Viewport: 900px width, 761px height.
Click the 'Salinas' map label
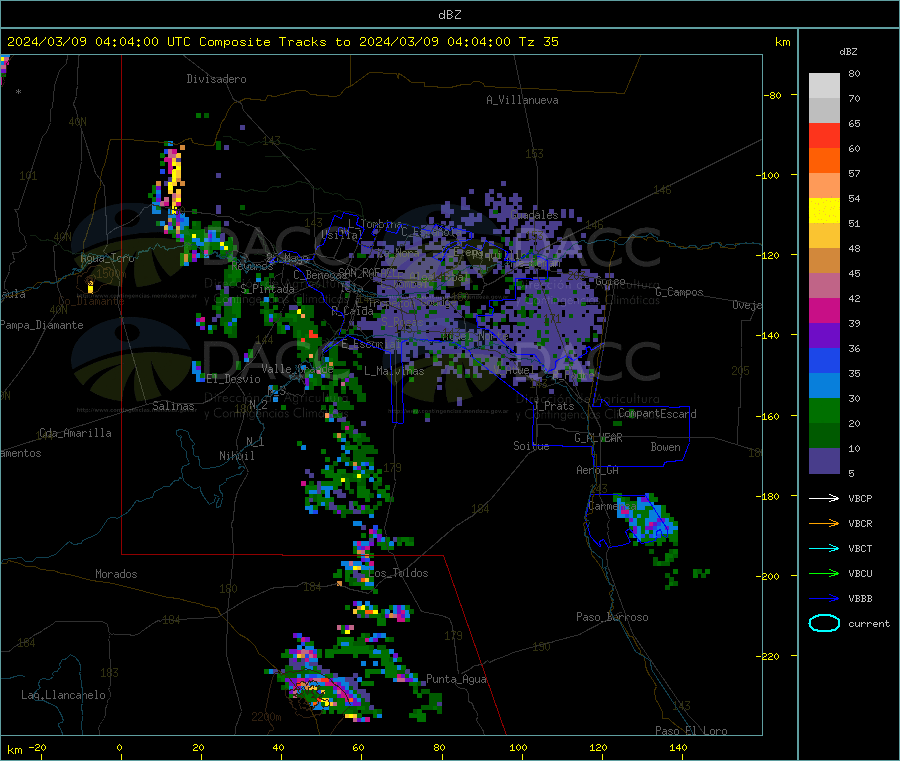point(173,406)
